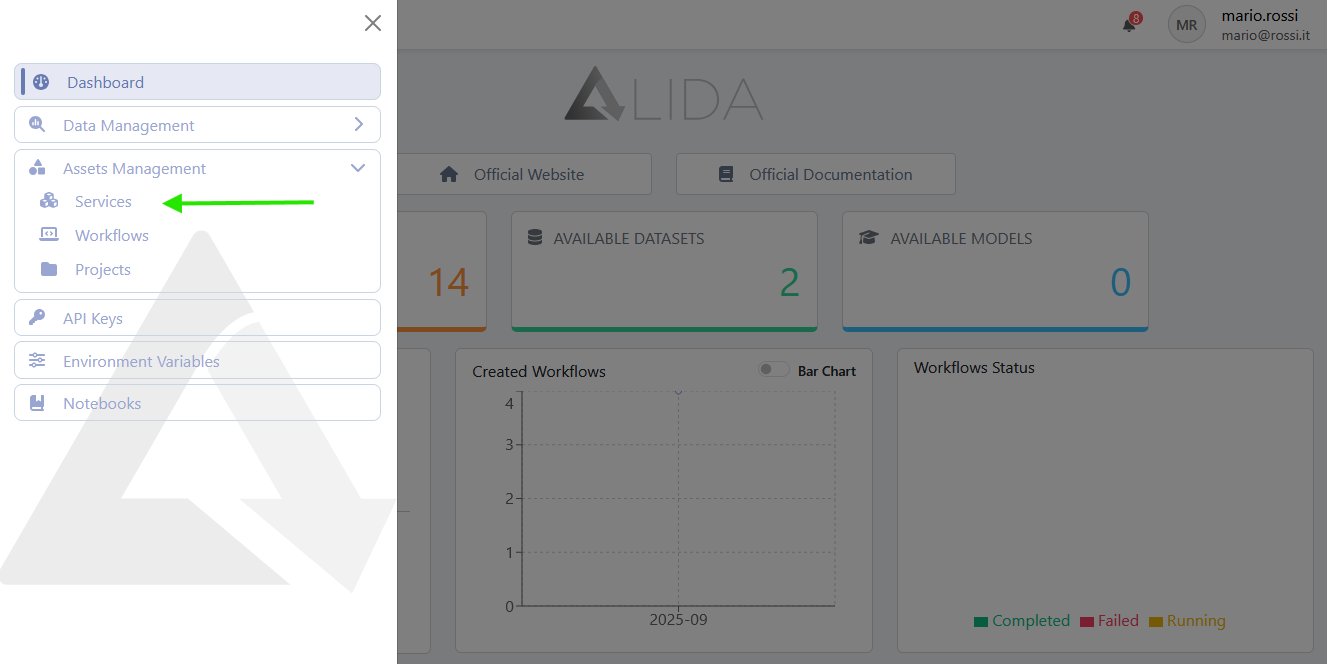
Task: Open the Available Models card
Action: (x=995, y=271)
